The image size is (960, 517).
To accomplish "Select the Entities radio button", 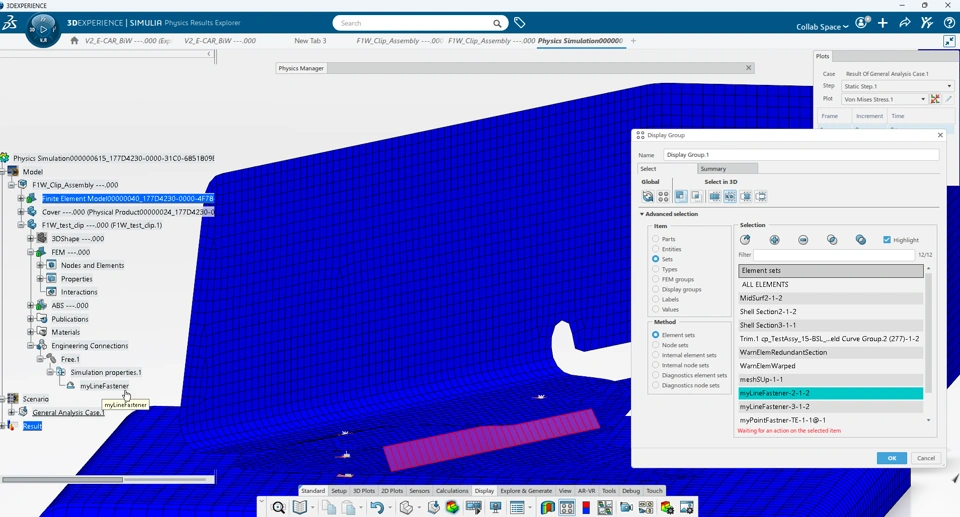I will pyautogui.click(x=656, y=249).
